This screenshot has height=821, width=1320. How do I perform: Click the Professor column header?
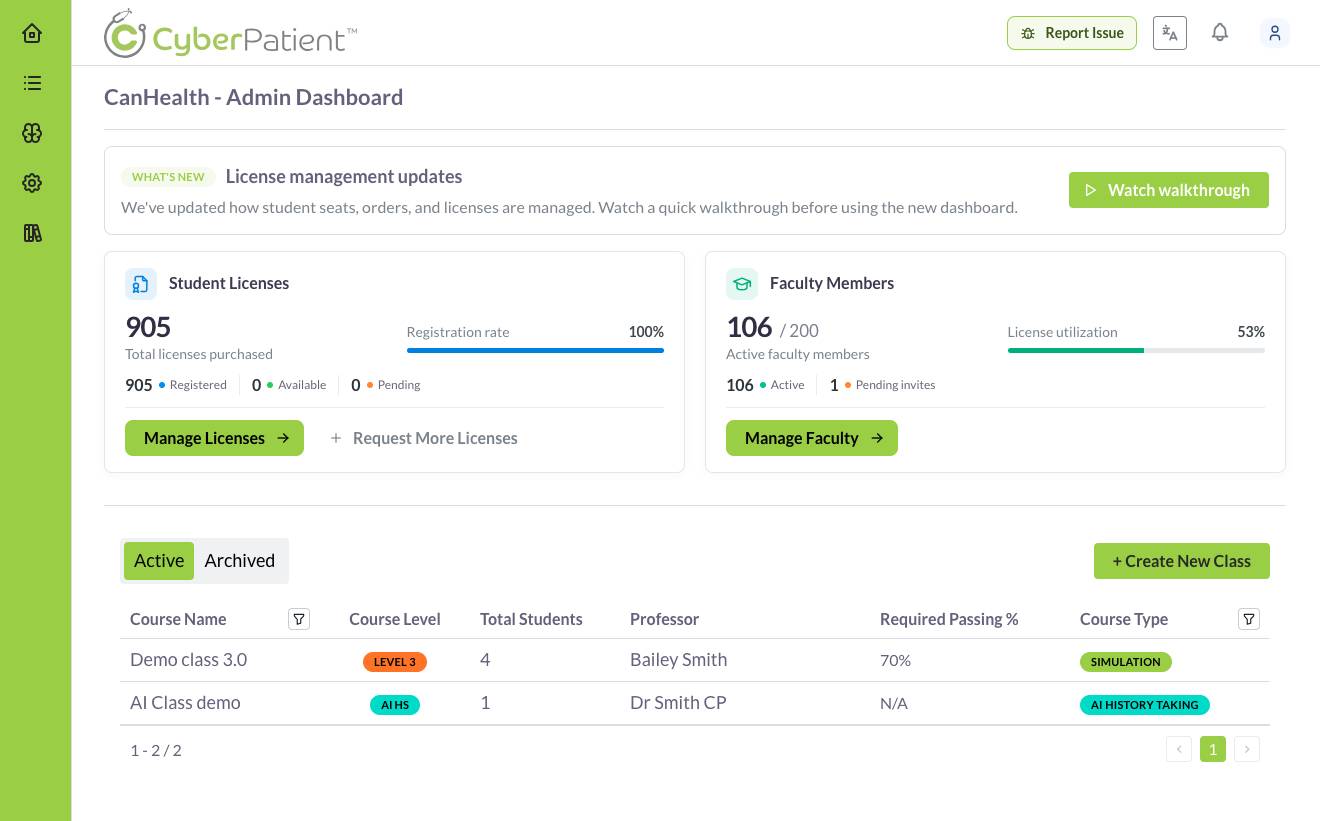(664, 619)
